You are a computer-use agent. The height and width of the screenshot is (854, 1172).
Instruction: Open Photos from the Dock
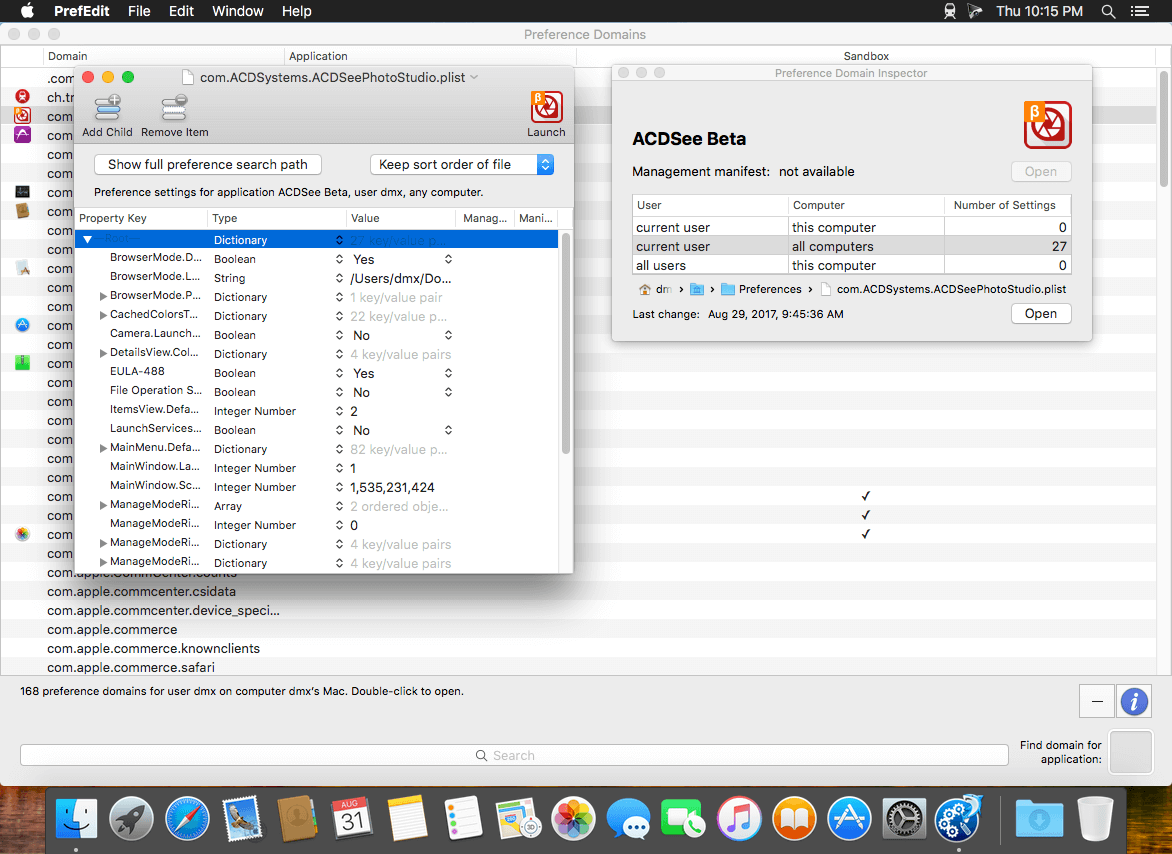573,819
